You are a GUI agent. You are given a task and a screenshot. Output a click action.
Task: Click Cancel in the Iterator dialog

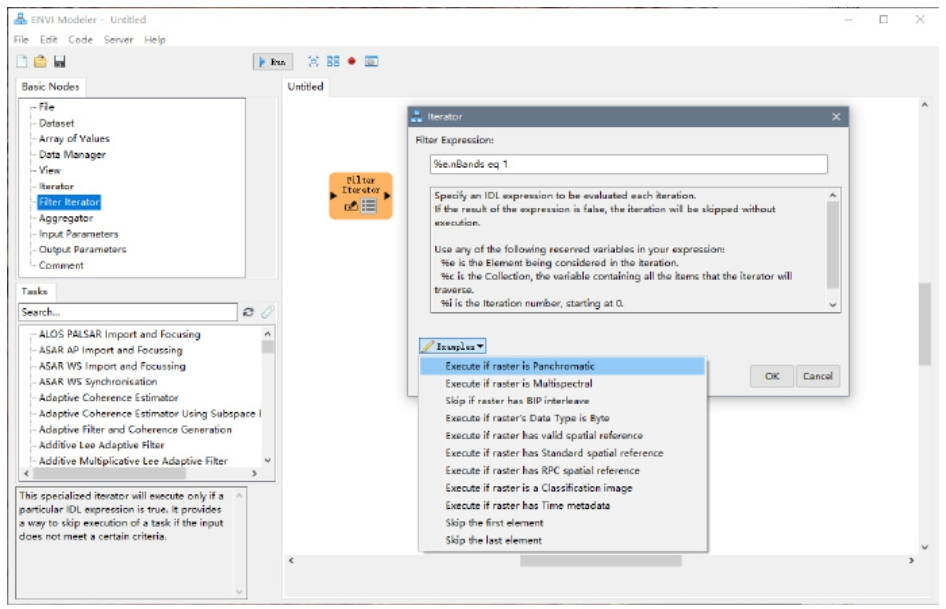click(x=817, y=376)
